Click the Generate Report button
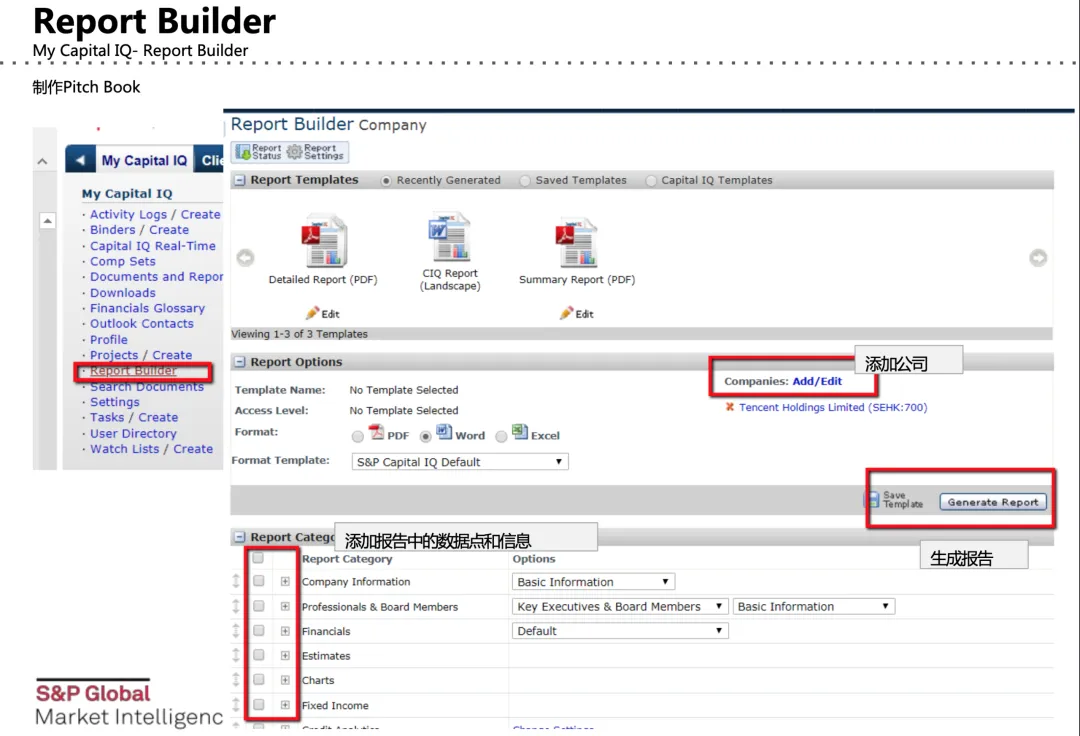The image size is (1080, 736). pos(993,502)
